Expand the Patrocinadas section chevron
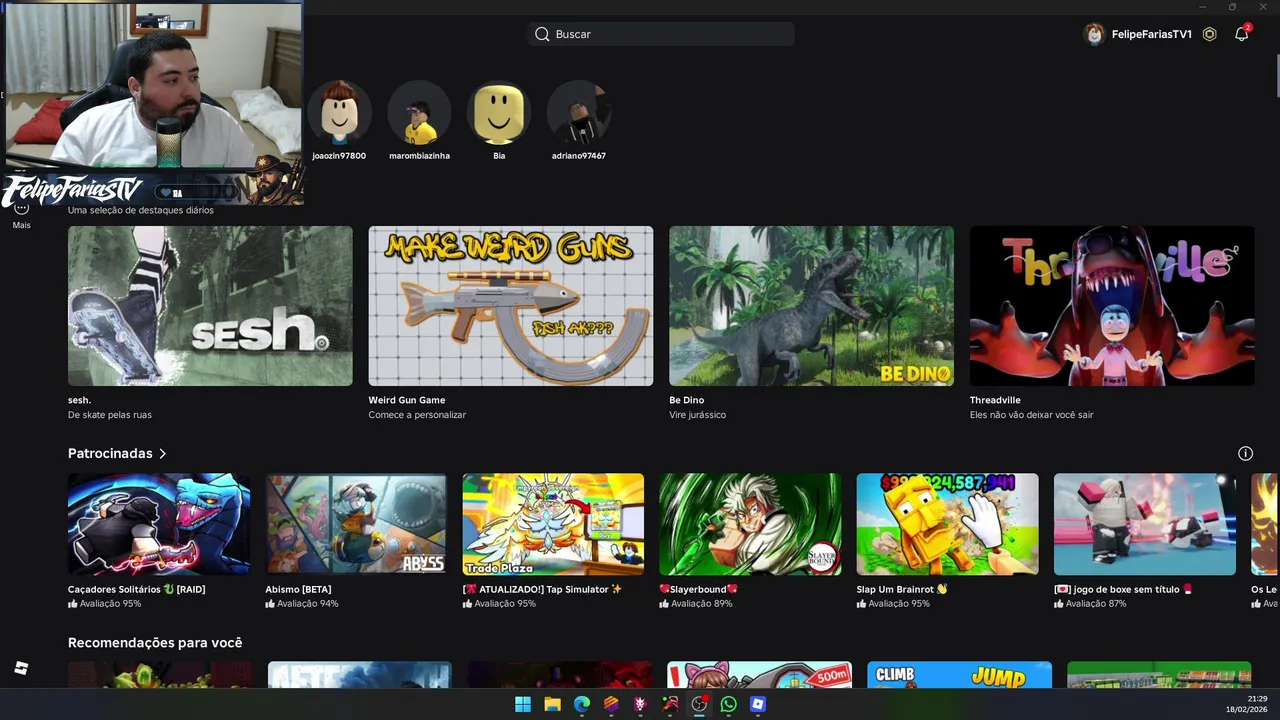The width and height of the screenshot is (1280, 720). click(x=162, y=454)
